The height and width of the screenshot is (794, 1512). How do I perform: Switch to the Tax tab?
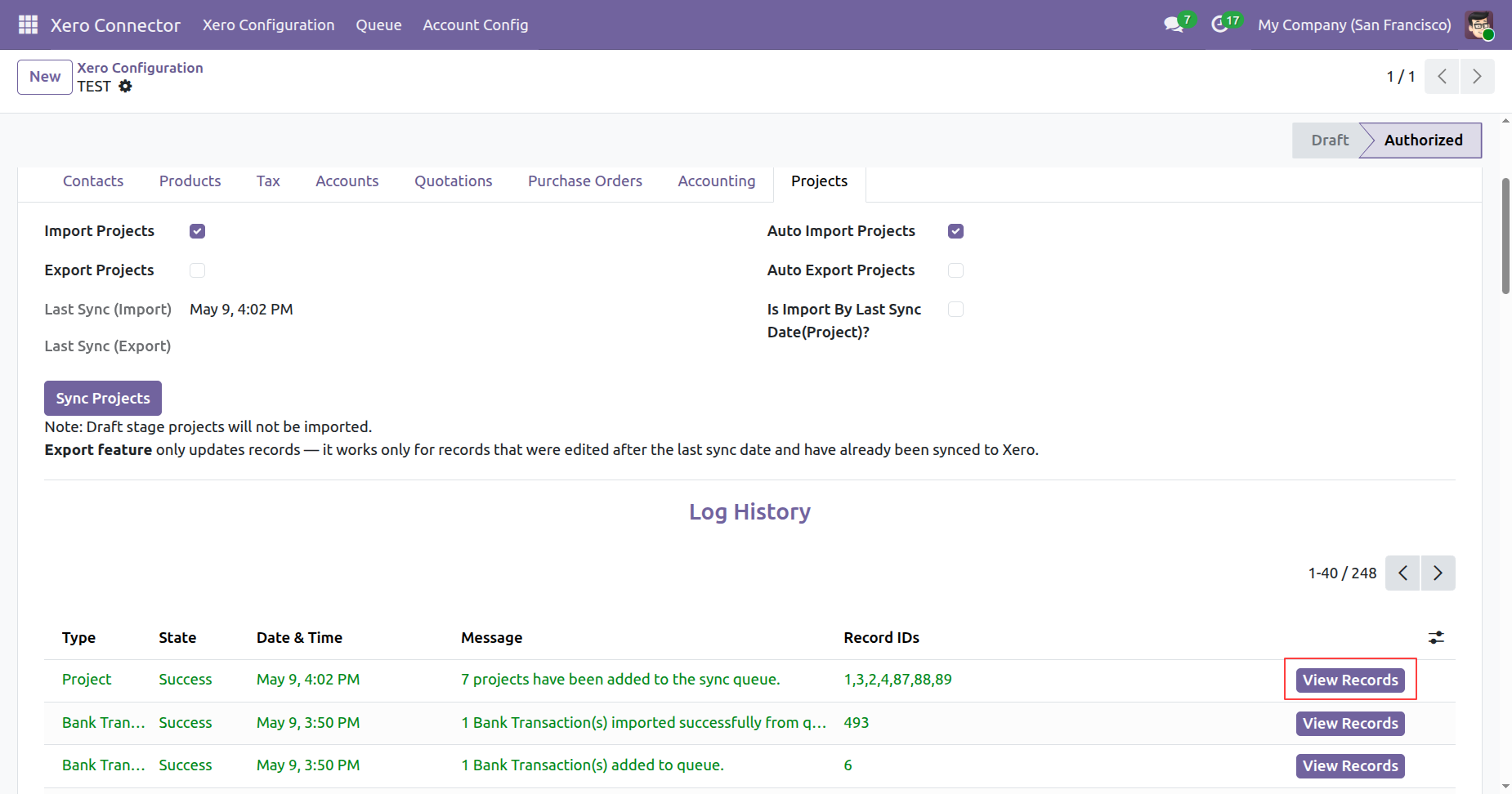point(268,181)
